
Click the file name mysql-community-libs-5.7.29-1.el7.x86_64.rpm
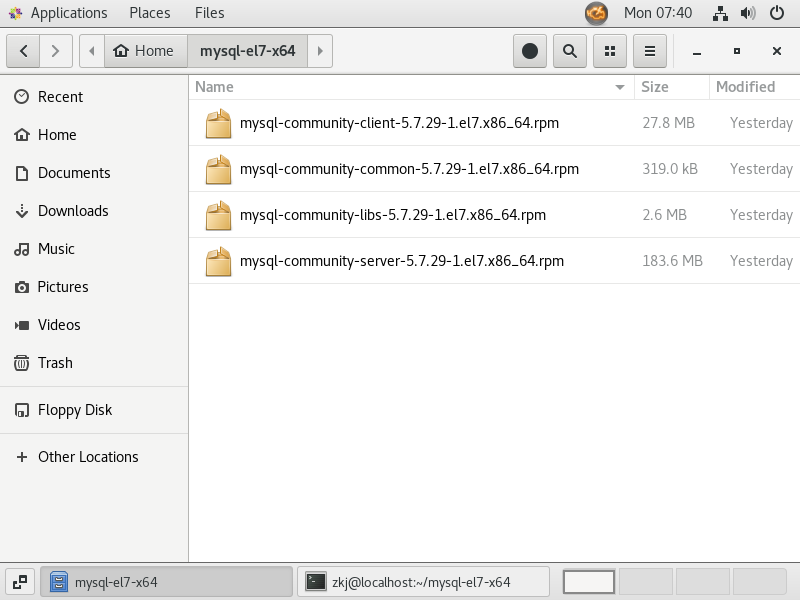pyautogui.click(x=393, y=215)
